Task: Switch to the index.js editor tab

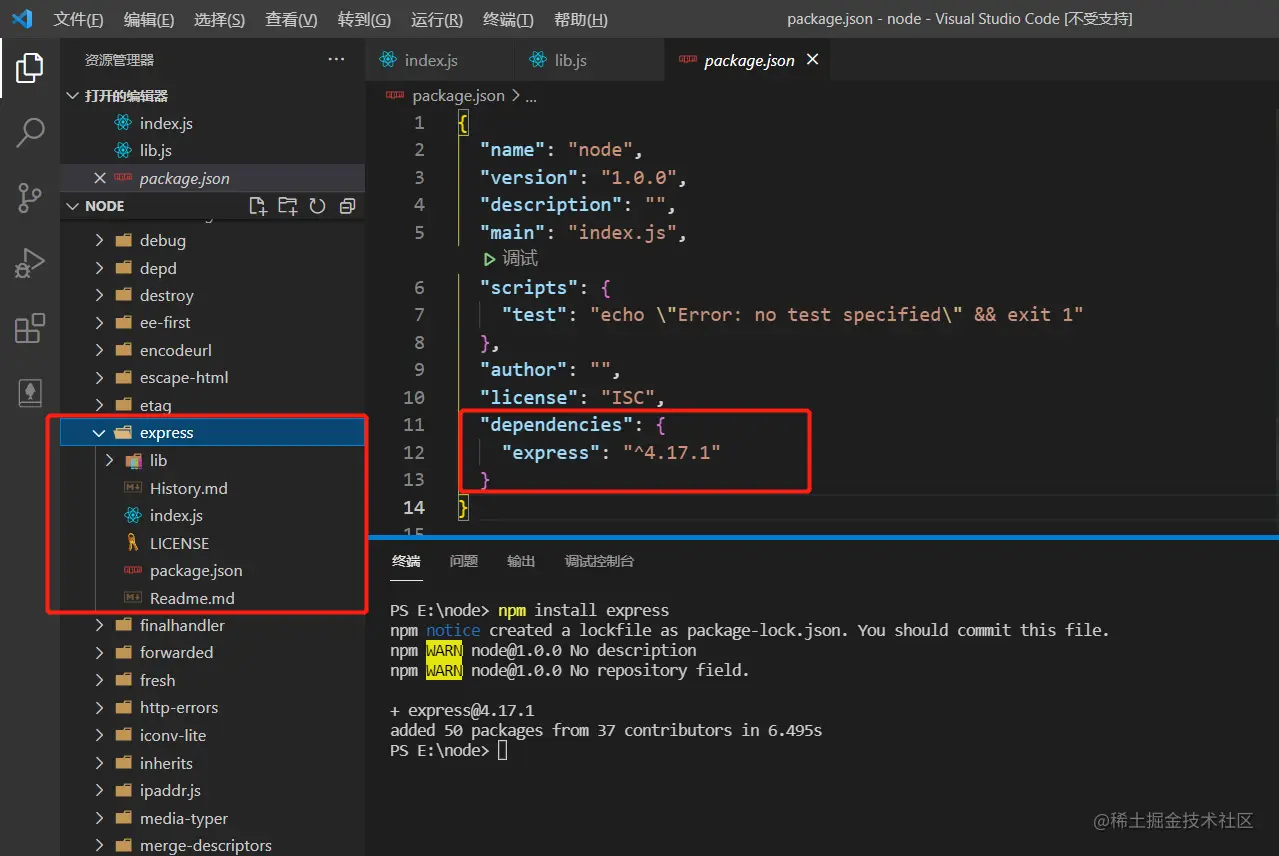Action: coord(440,60)
